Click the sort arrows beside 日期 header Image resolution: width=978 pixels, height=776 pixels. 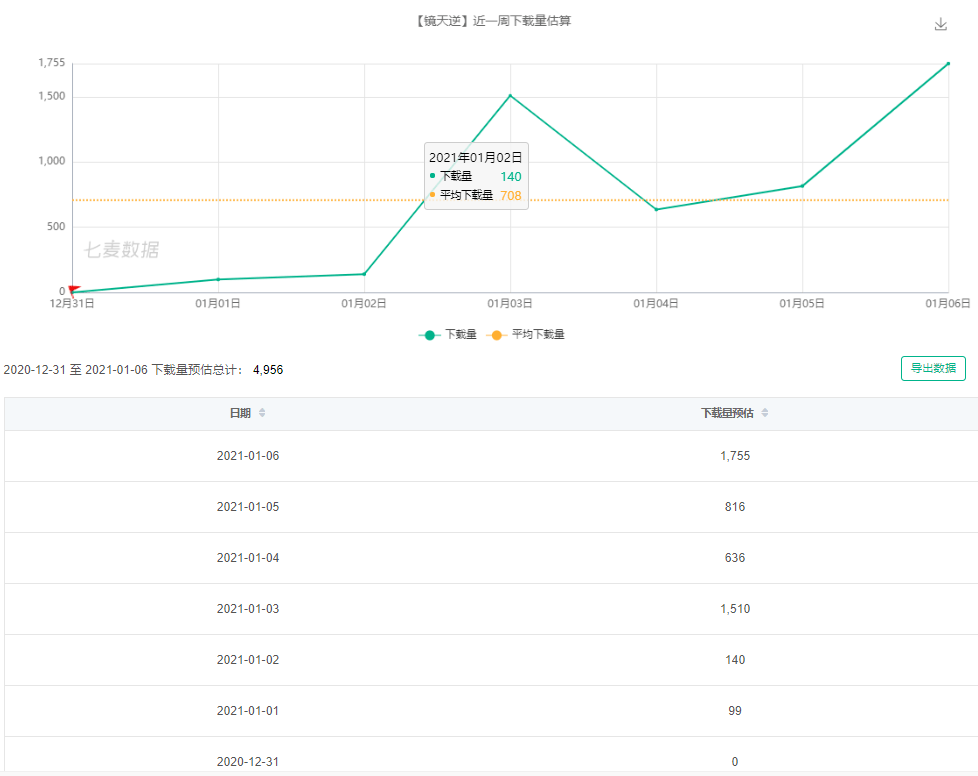(x=262, y=413)
